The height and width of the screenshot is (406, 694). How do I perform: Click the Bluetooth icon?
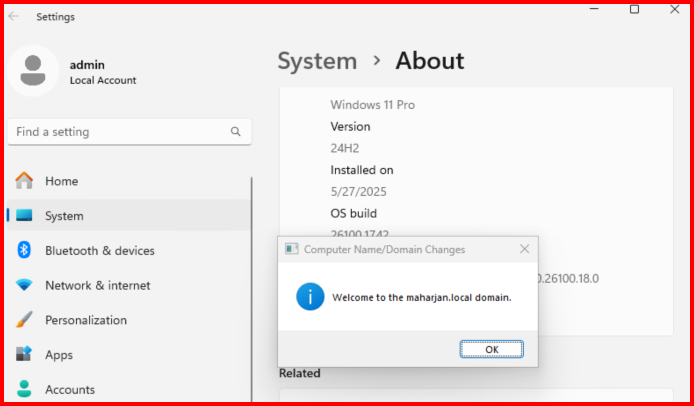click(x=24, y=250)
